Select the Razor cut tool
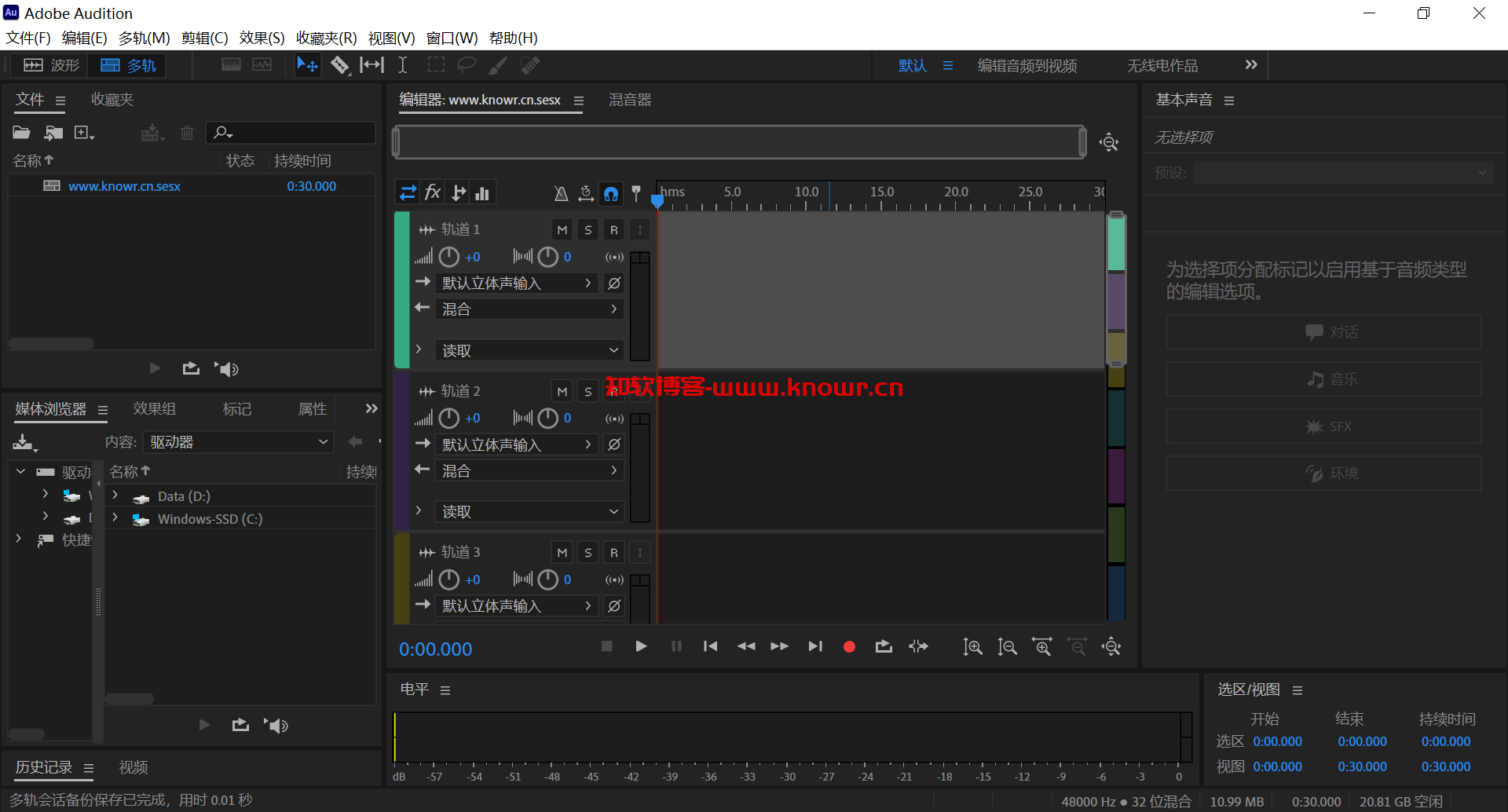1508x812 pixels. (339, 65)
